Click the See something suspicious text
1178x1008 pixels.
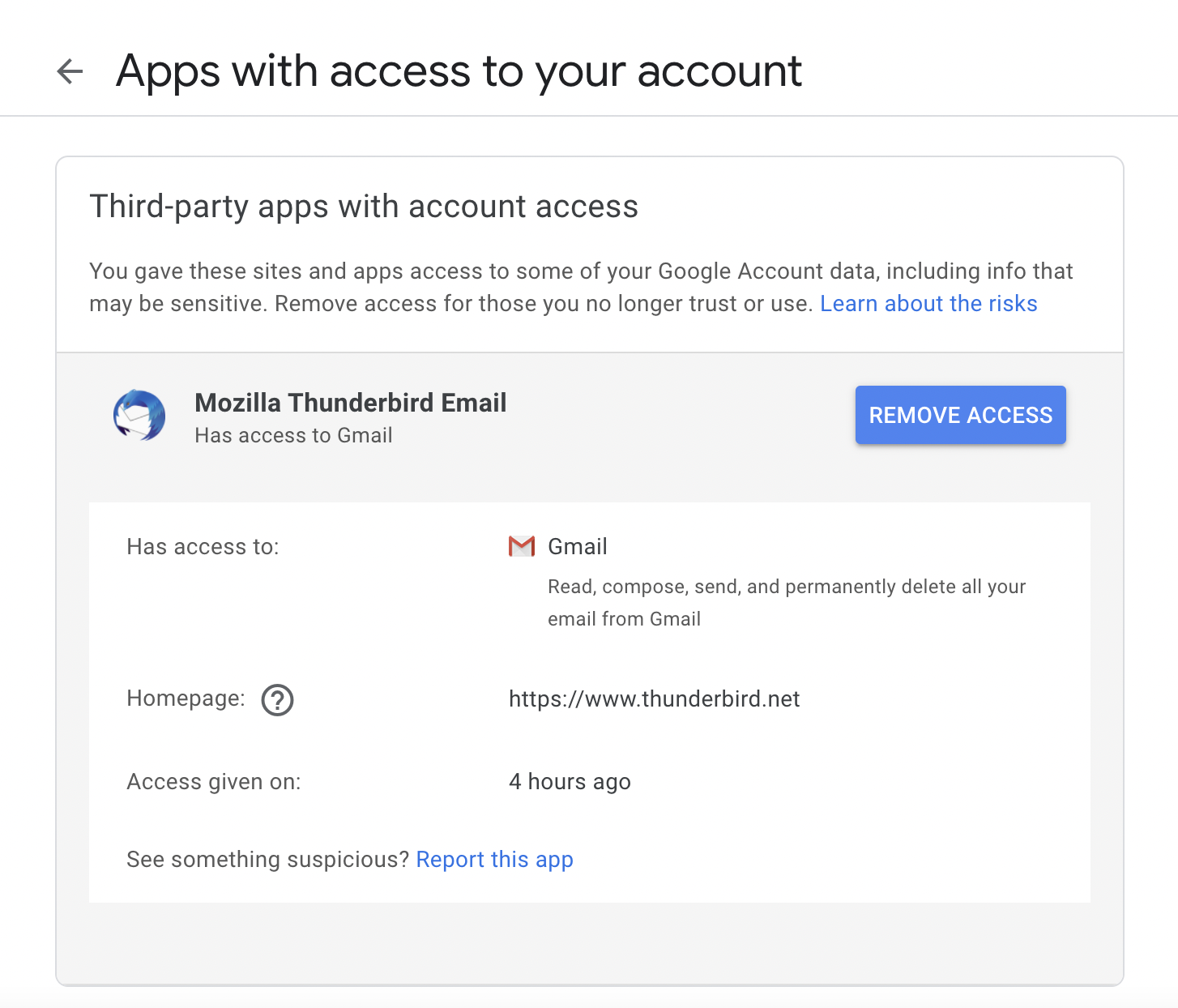pos(268,860)
